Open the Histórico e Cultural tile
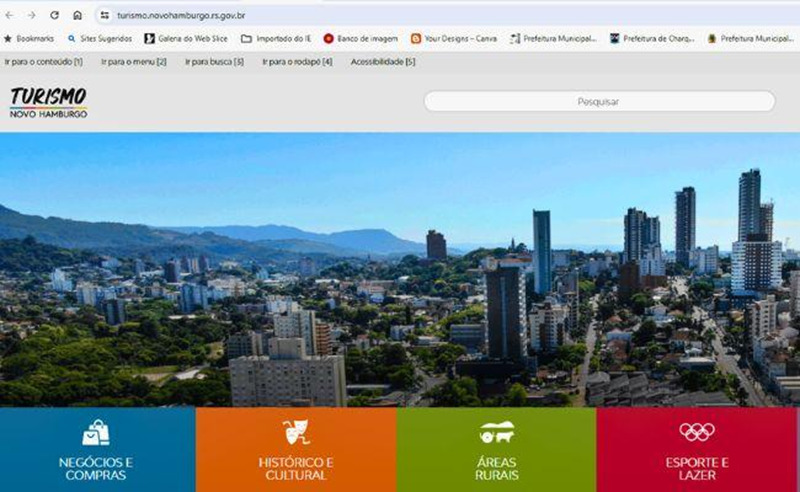The width and height of the screenshot is (800, 492). click(296, 450)
